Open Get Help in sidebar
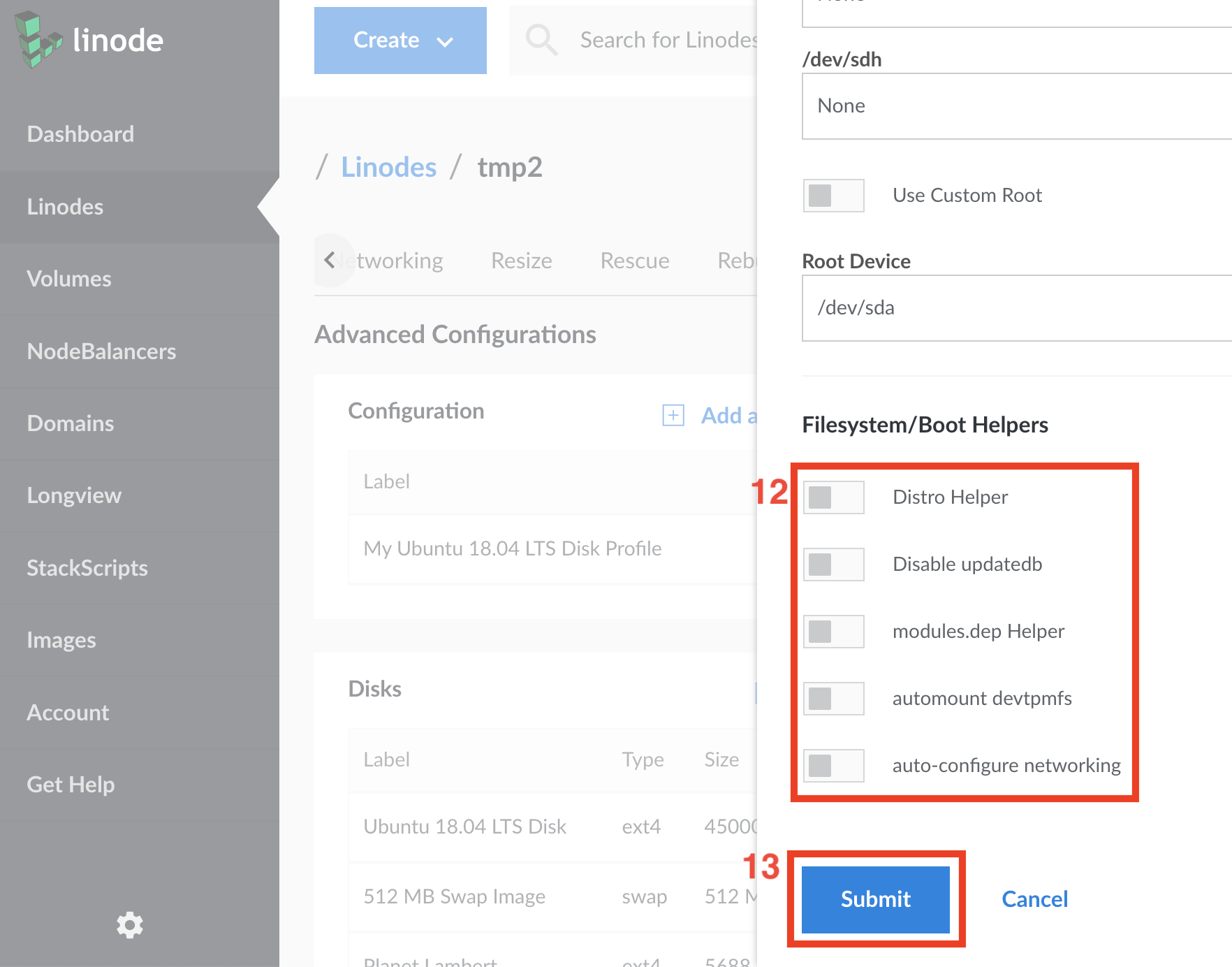 (x=140, y=785)
